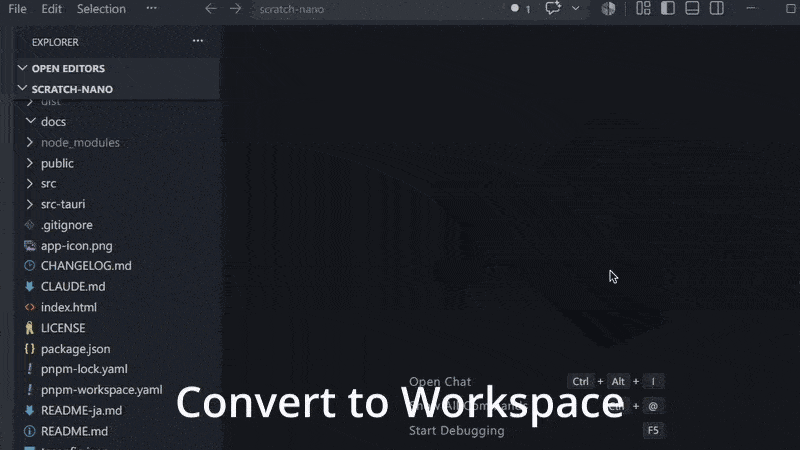Go back with the left arrow

[211, 9]
